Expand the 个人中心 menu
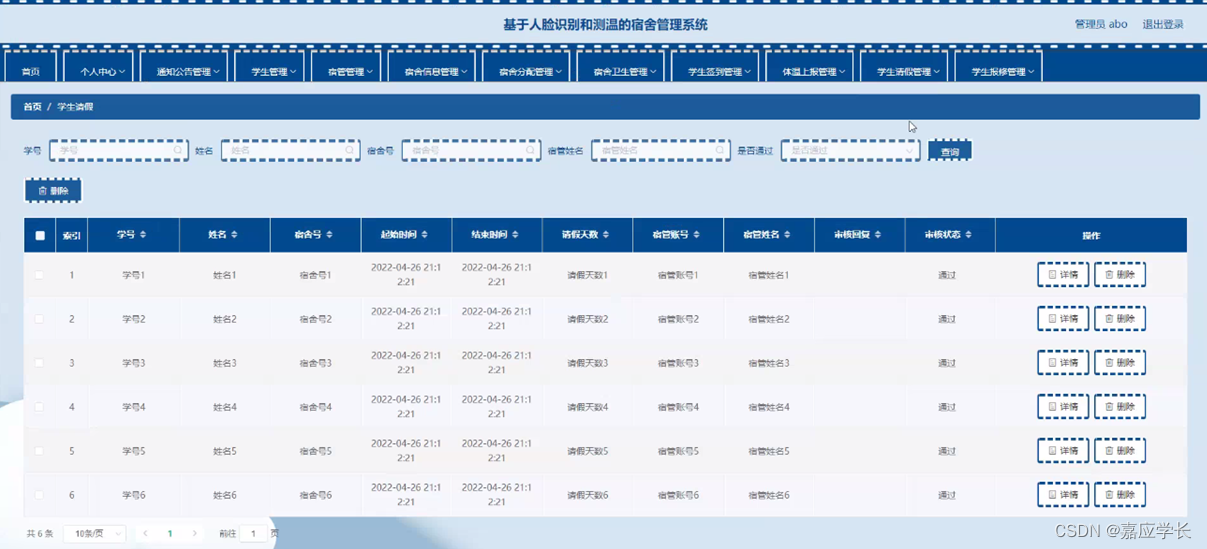Screen dimensions: 1207x549 click(99, 69)
